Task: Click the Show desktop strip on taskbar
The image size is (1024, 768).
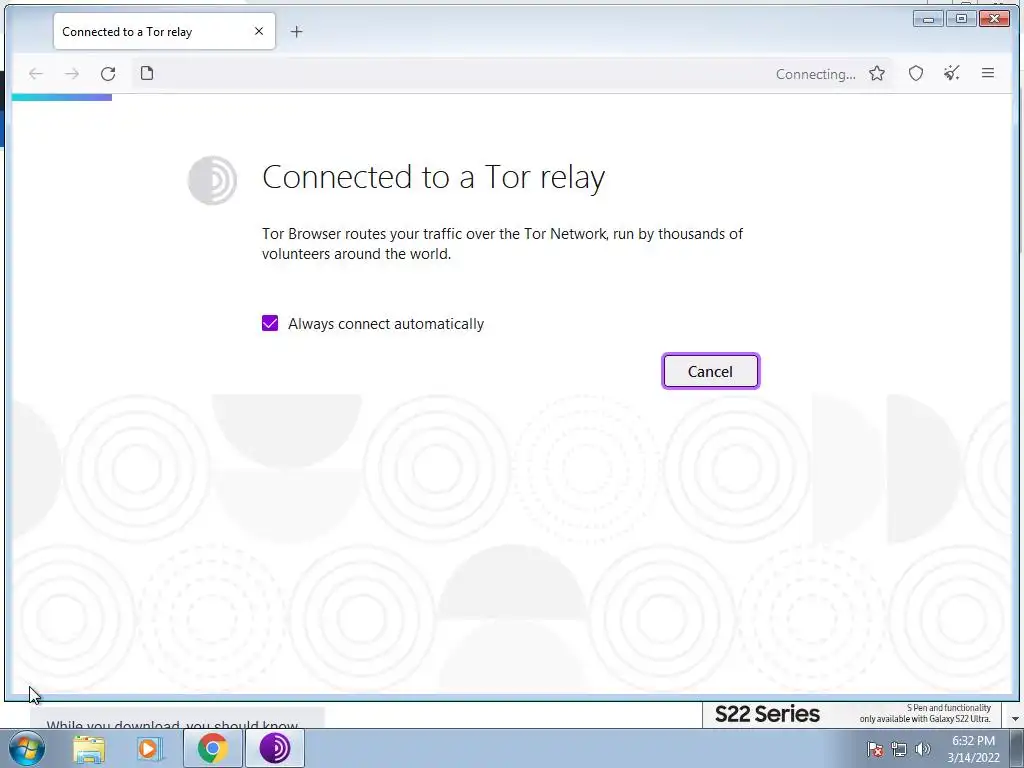Action: point(1017,748)
